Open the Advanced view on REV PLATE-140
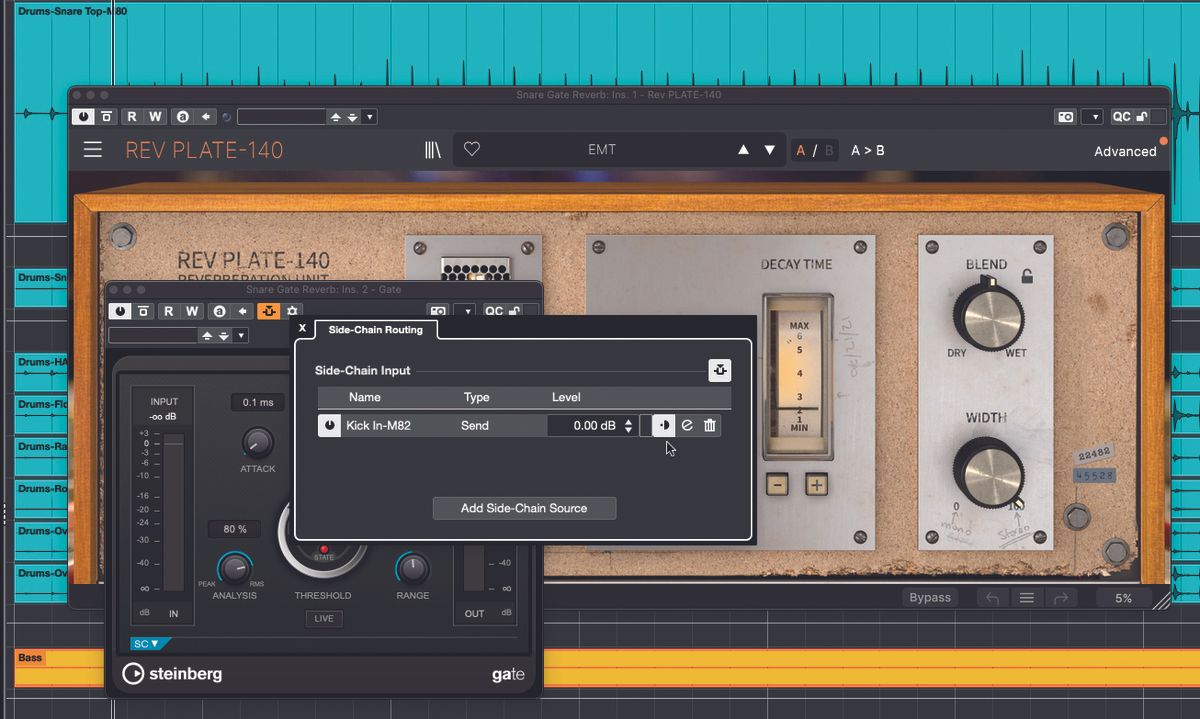Screen dimensions: 1200x719 pyautogui.click(x=1126, y=151)
